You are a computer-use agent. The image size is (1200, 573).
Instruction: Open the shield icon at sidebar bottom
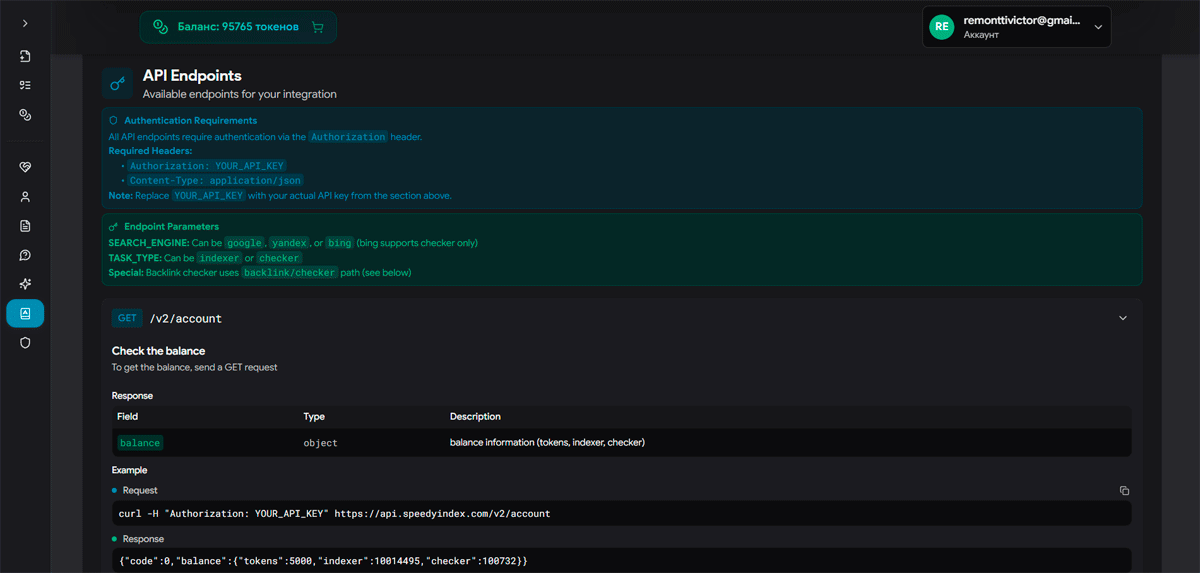coord(25,343)
